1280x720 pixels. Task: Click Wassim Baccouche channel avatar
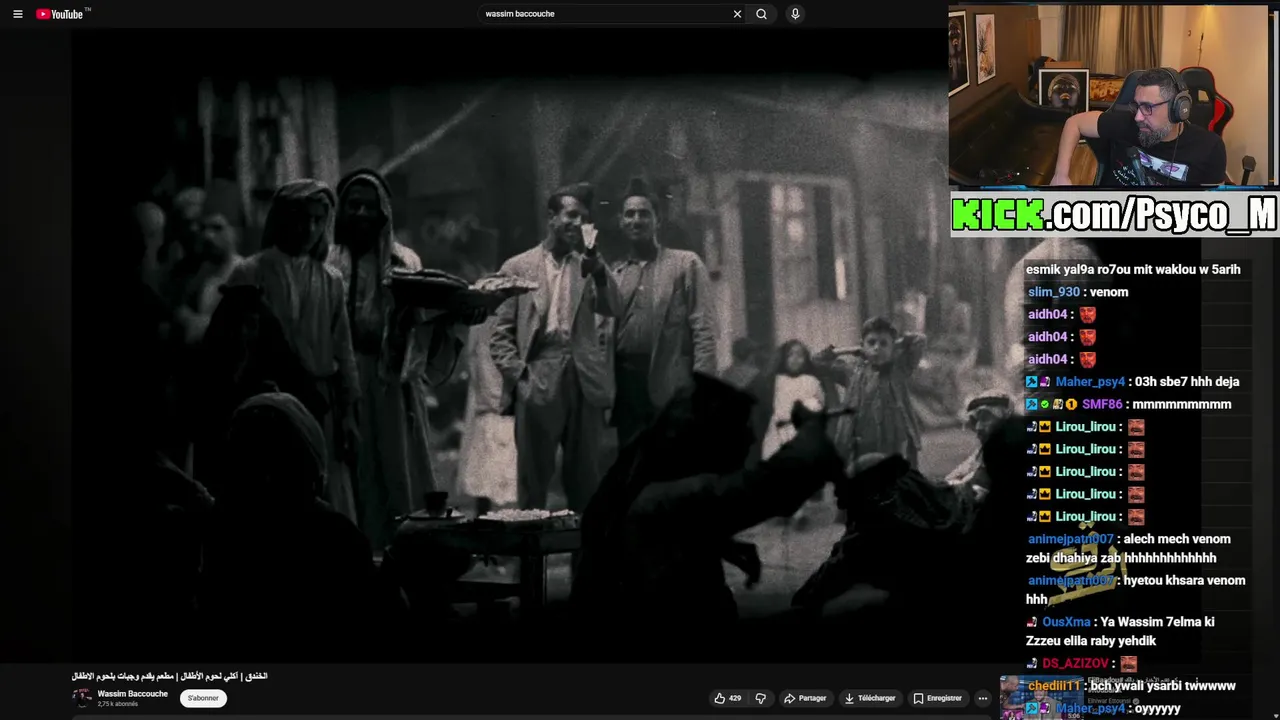[x=82, y=698]
